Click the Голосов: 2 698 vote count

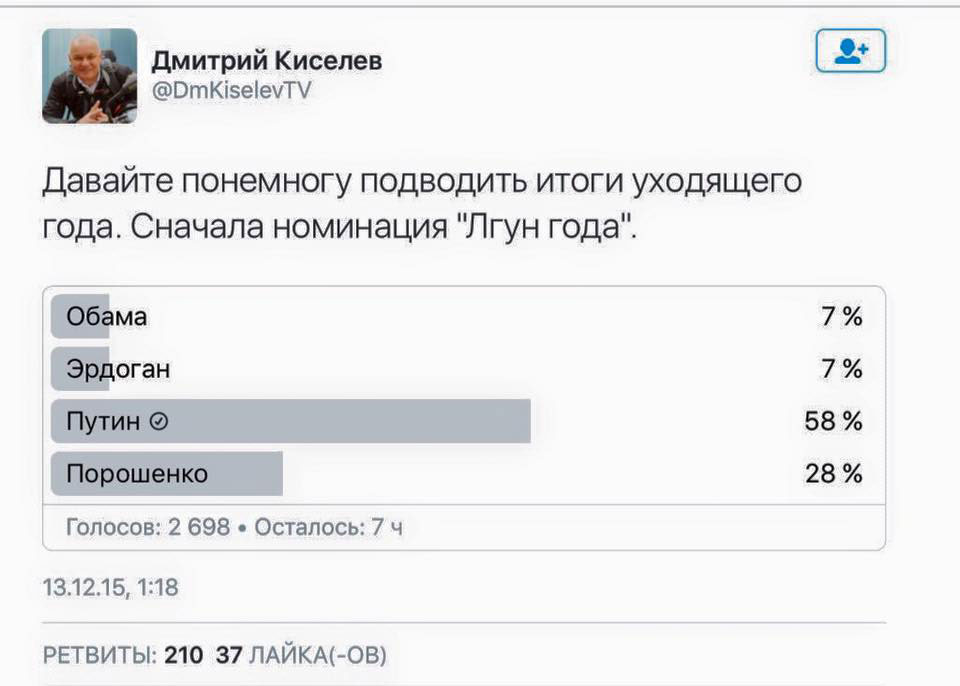pyautogui.click(x=148, y=526)
